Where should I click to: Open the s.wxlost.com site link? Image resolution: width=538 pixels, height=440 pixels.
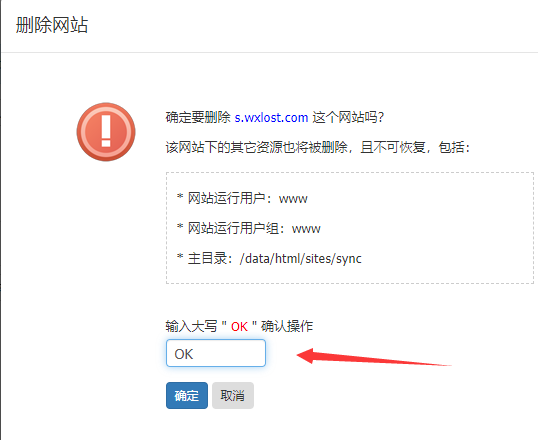[271, 118]
